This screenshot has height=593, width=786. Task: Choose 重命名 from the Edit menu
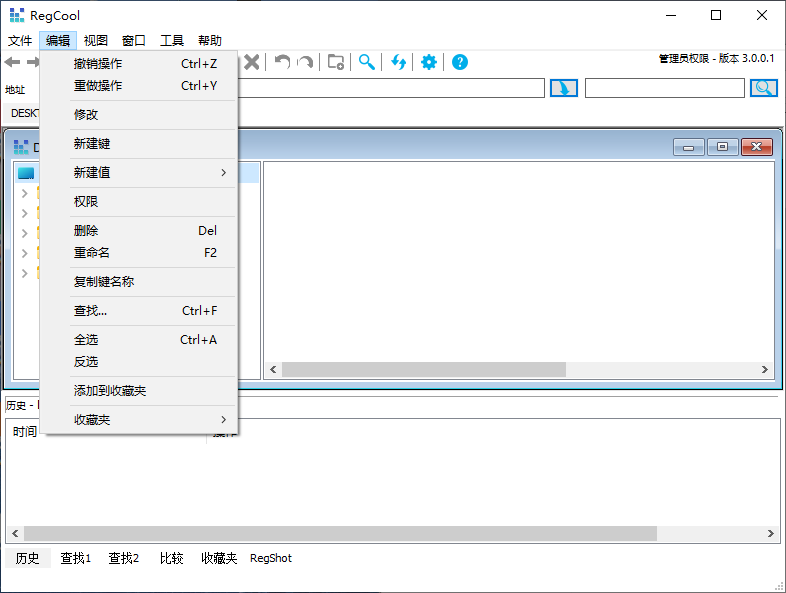click(x=138, y=253)
